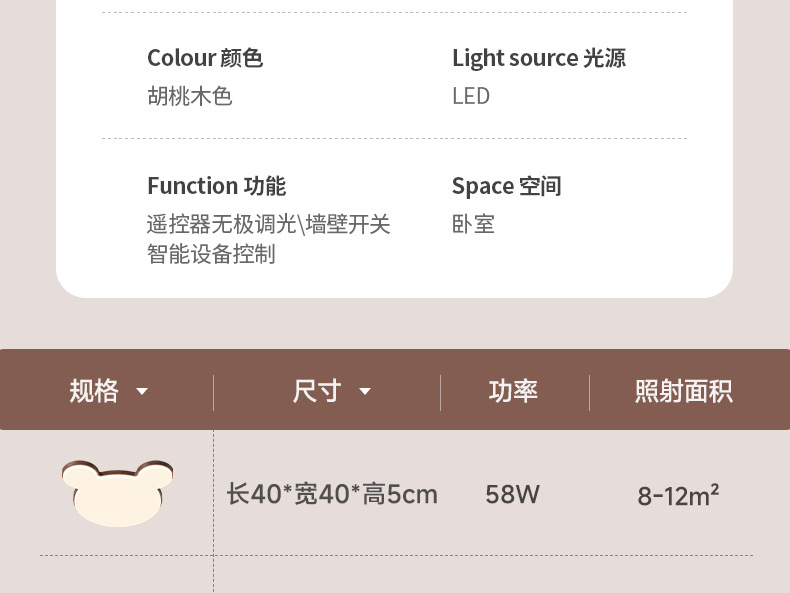Click the Light source 光源 label
Image resolution: width=790 pixels, height=593 pixels.
click(538, 58)
